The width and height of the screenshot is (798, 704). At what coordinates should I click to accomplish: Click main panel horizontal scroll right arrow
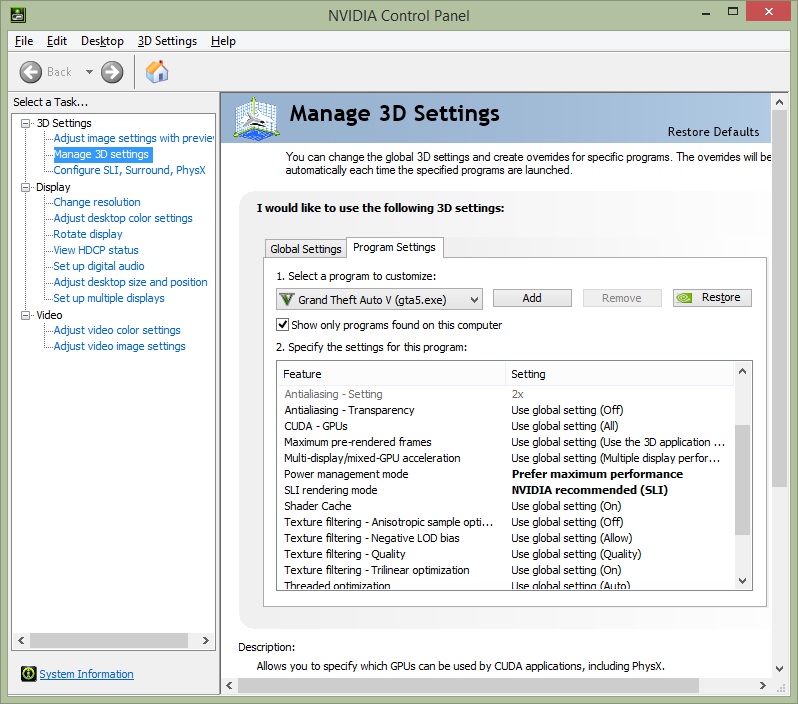coord(762,686)
